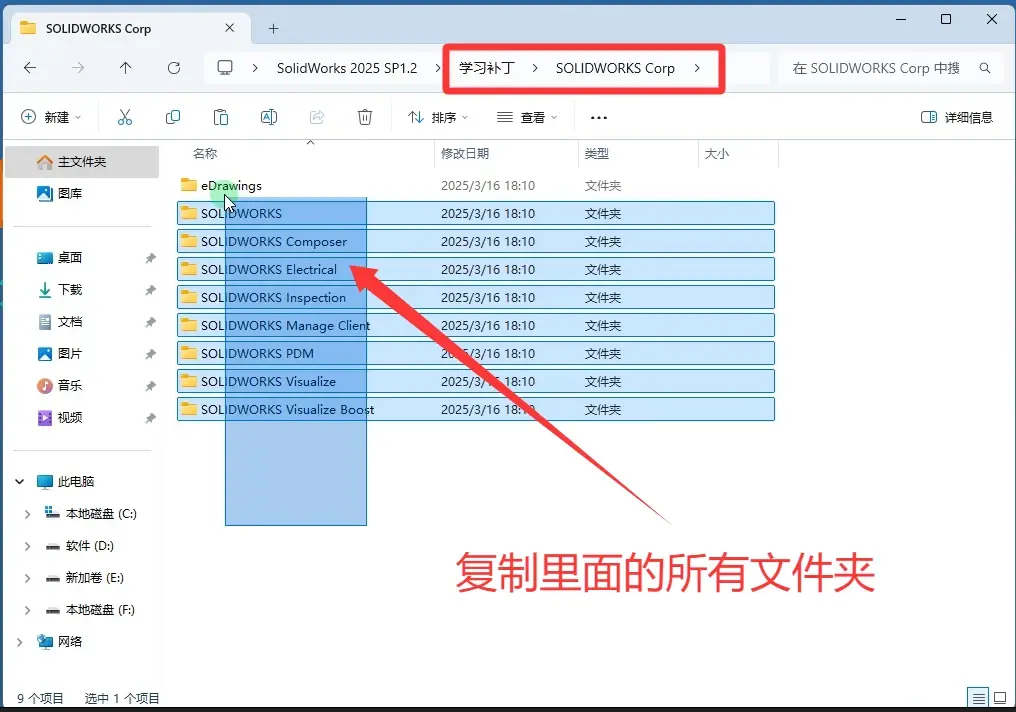Screen dimensions: 1016x712
Task: Select the SOLIDWORKS Manage Client folder
Action: (x=476, y=325)
